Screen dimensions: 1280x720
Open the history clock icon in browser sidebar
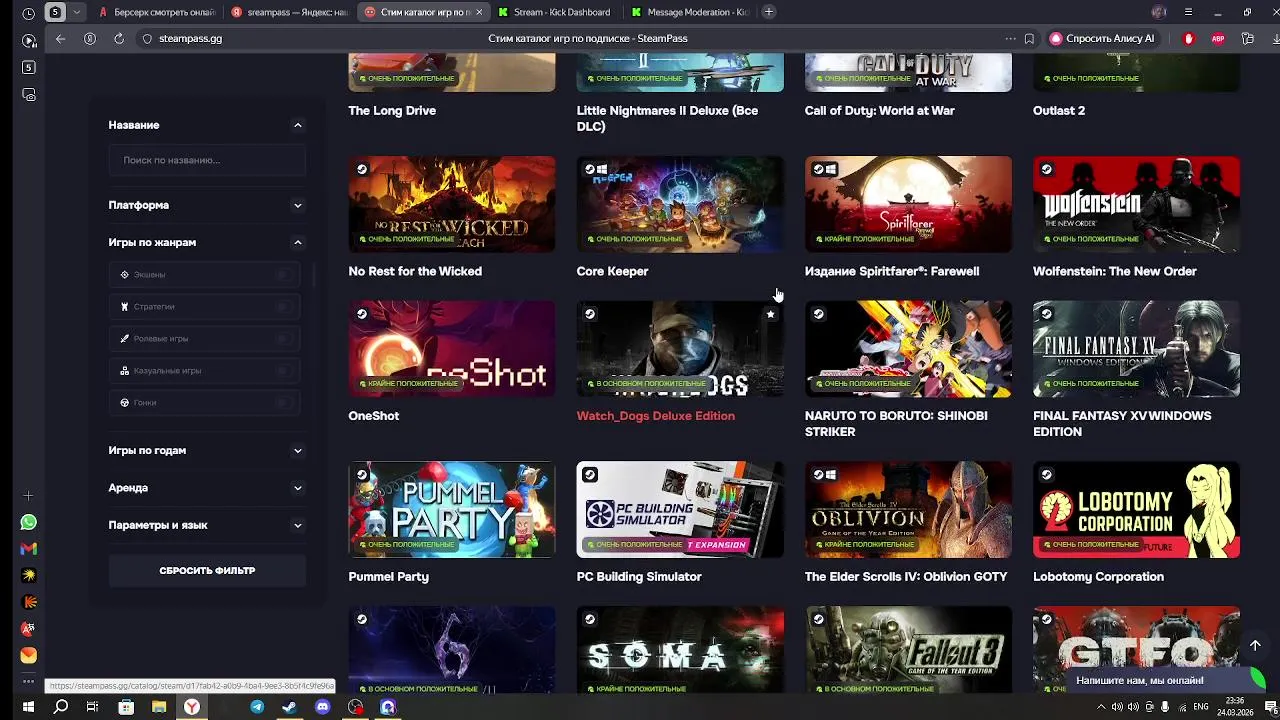(28, 13)
